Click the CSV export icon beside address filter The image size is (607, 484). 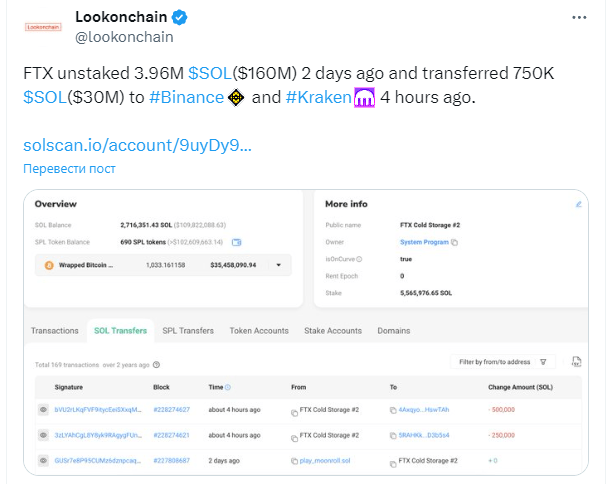coord(576,362)
